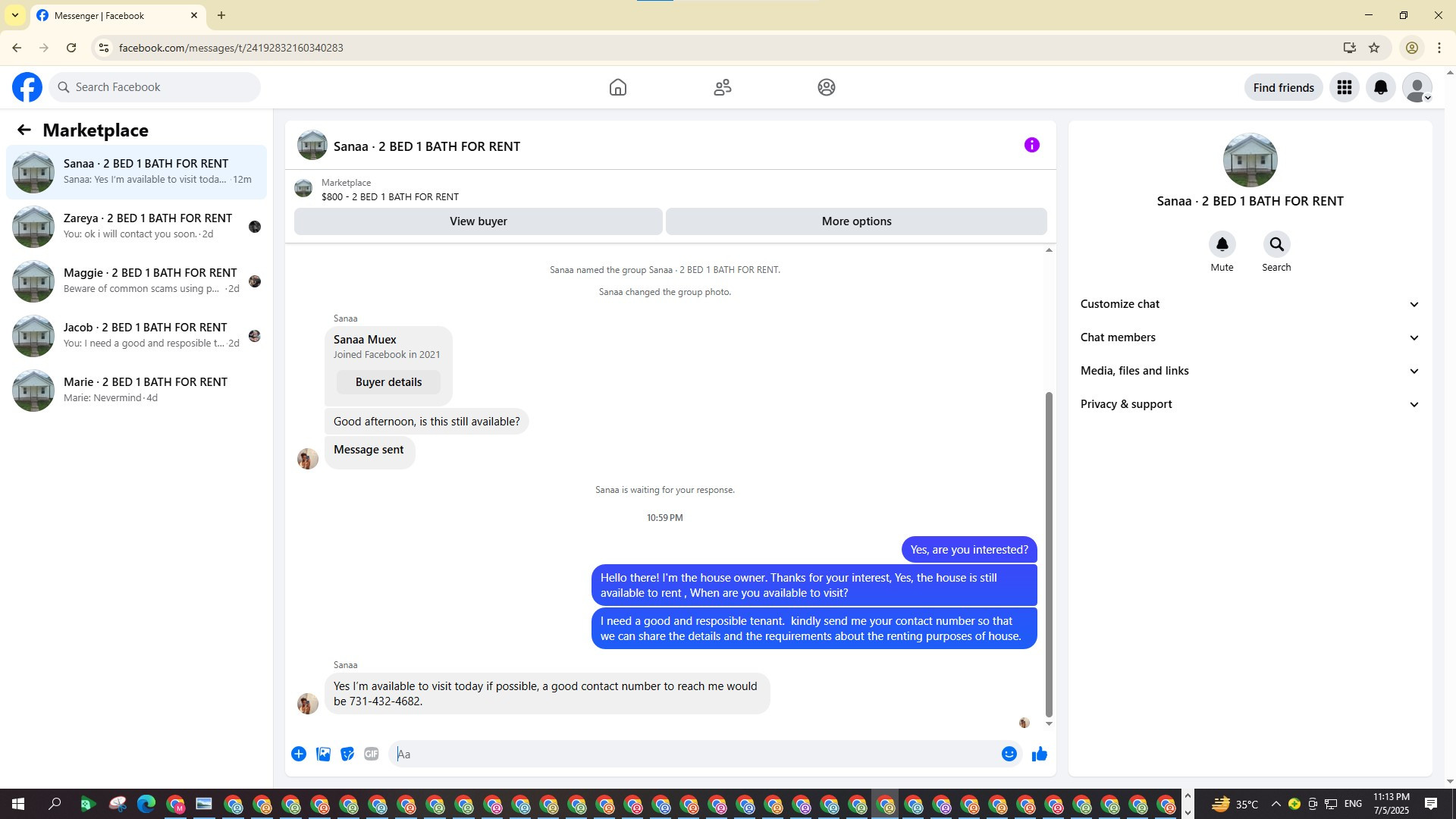Open the Facebook menu grid icon
Image resolution: width=1456 pixels, height=819 pixels.
[x=1344, y=87]
